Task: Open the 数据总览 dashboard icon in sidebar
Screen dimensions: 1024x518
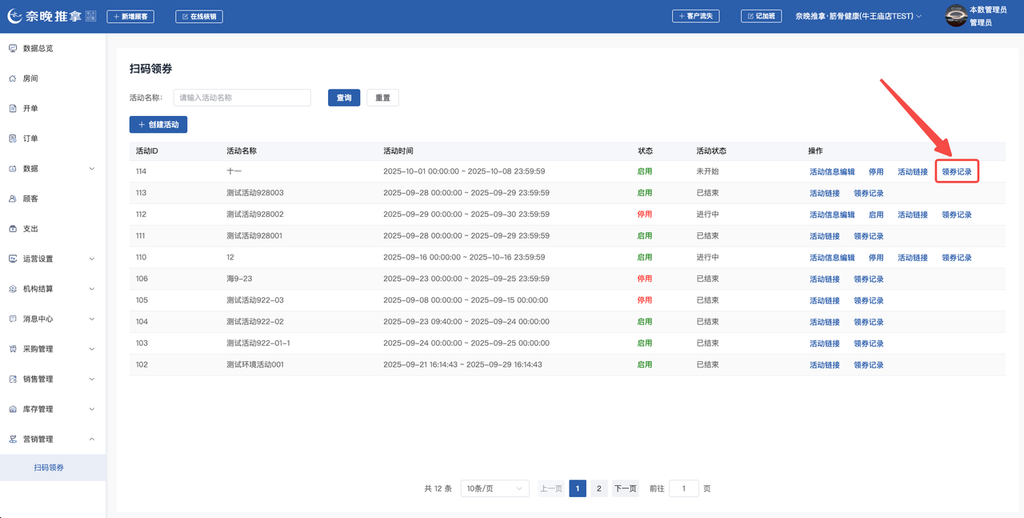Action: pos(13,48)
